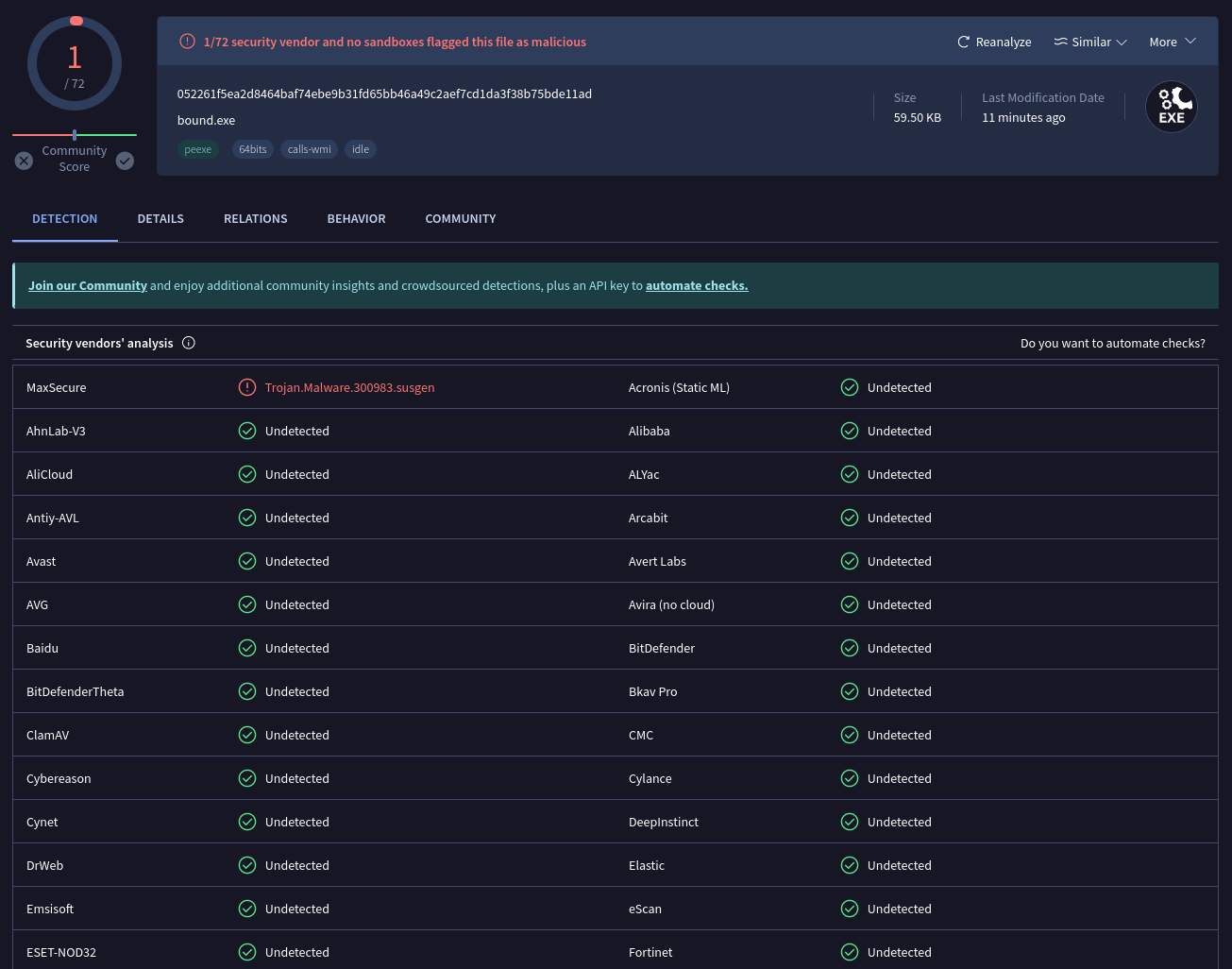Click the green check icon for Elastic
Screen dimensions: 1232x969
(850, 865)
